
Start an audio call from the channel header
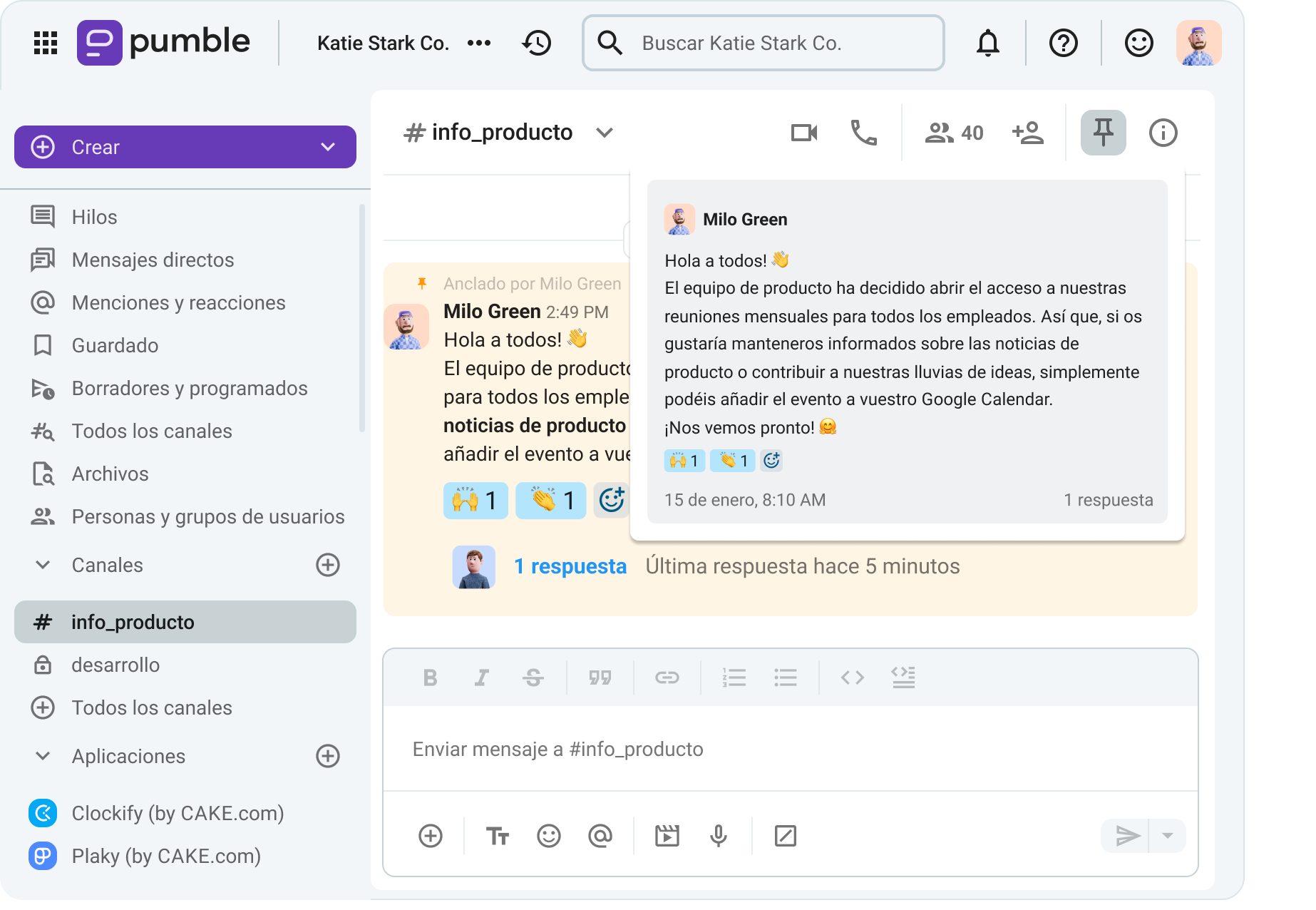point(864,133)
